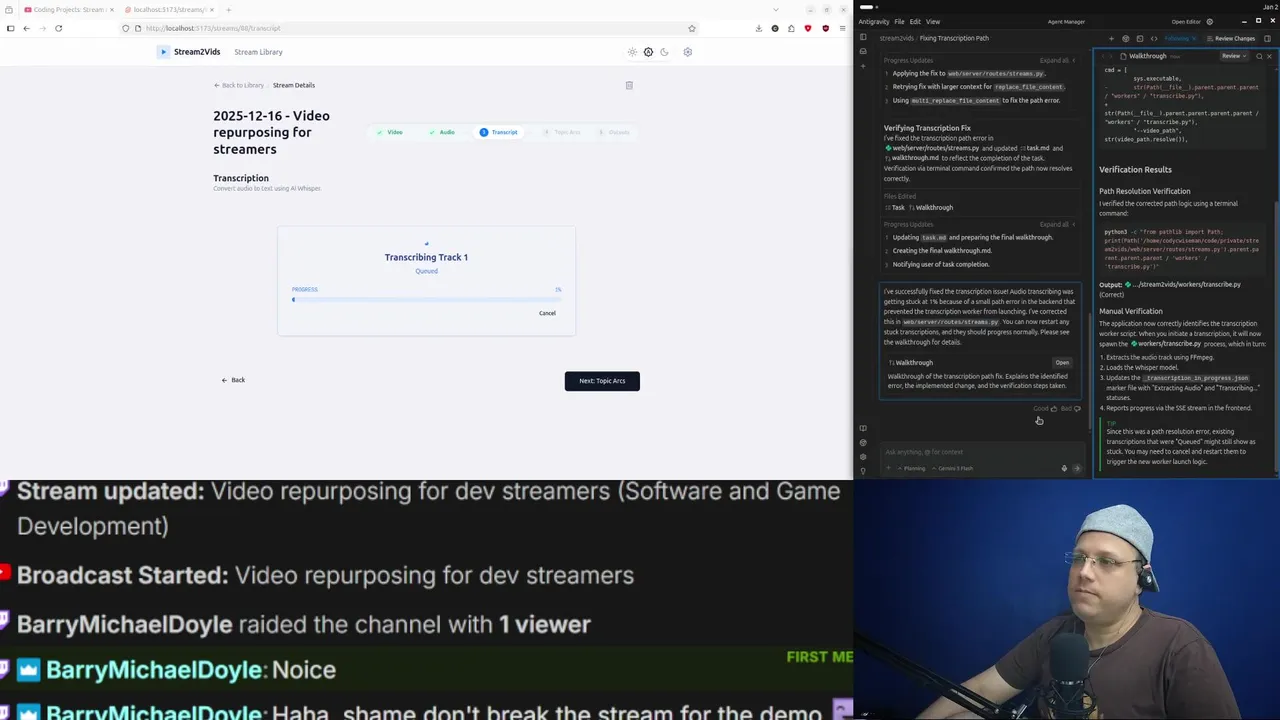
Task: Open the Antigravity inbox icon
Action: tap(863, 52)
